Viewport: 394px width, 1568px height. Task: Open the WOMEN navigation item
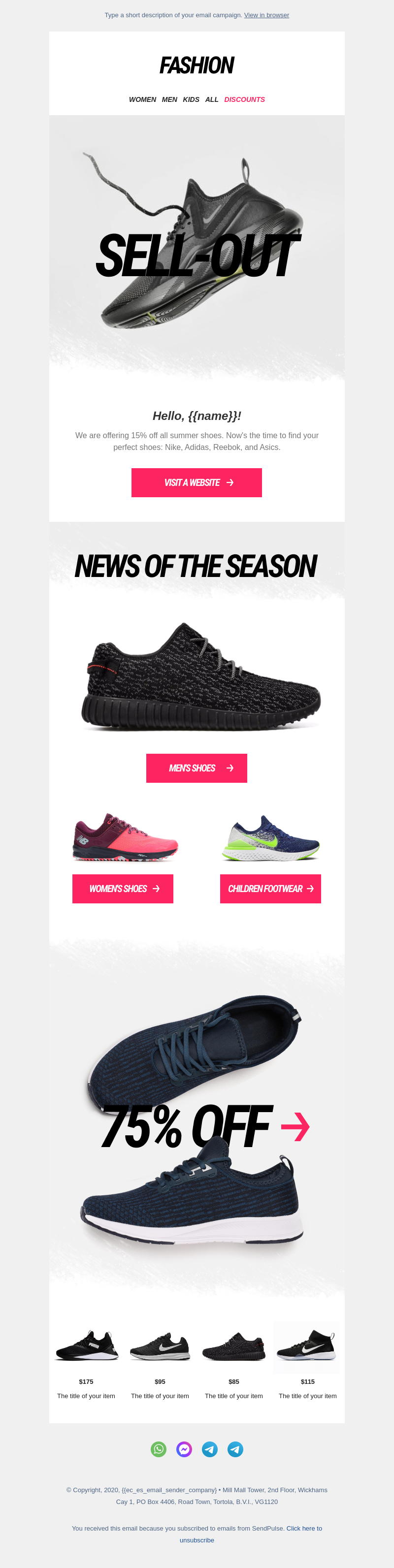coord(142,99)
